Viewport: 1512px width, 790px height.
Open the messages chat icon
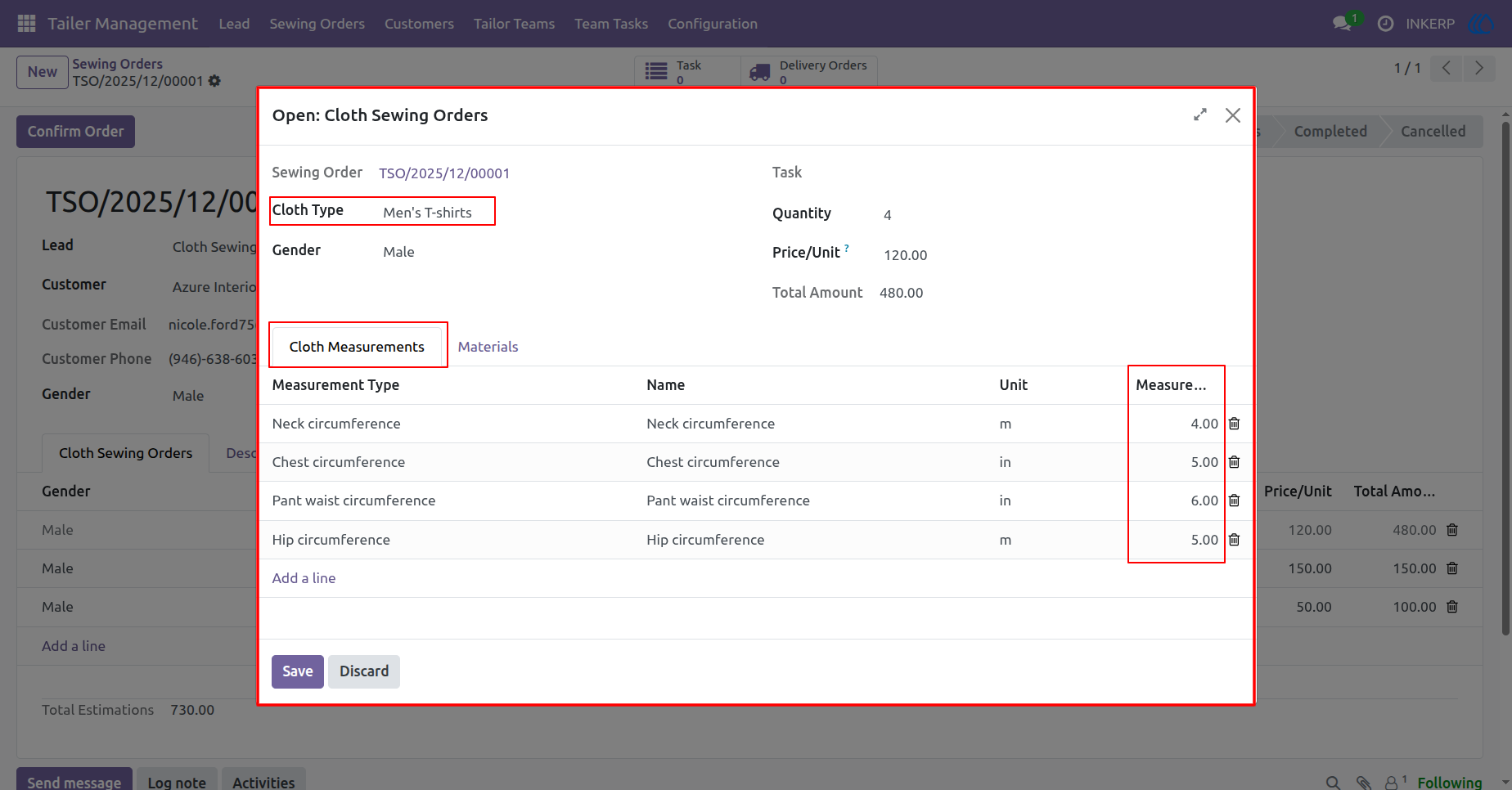[1342, 24]
